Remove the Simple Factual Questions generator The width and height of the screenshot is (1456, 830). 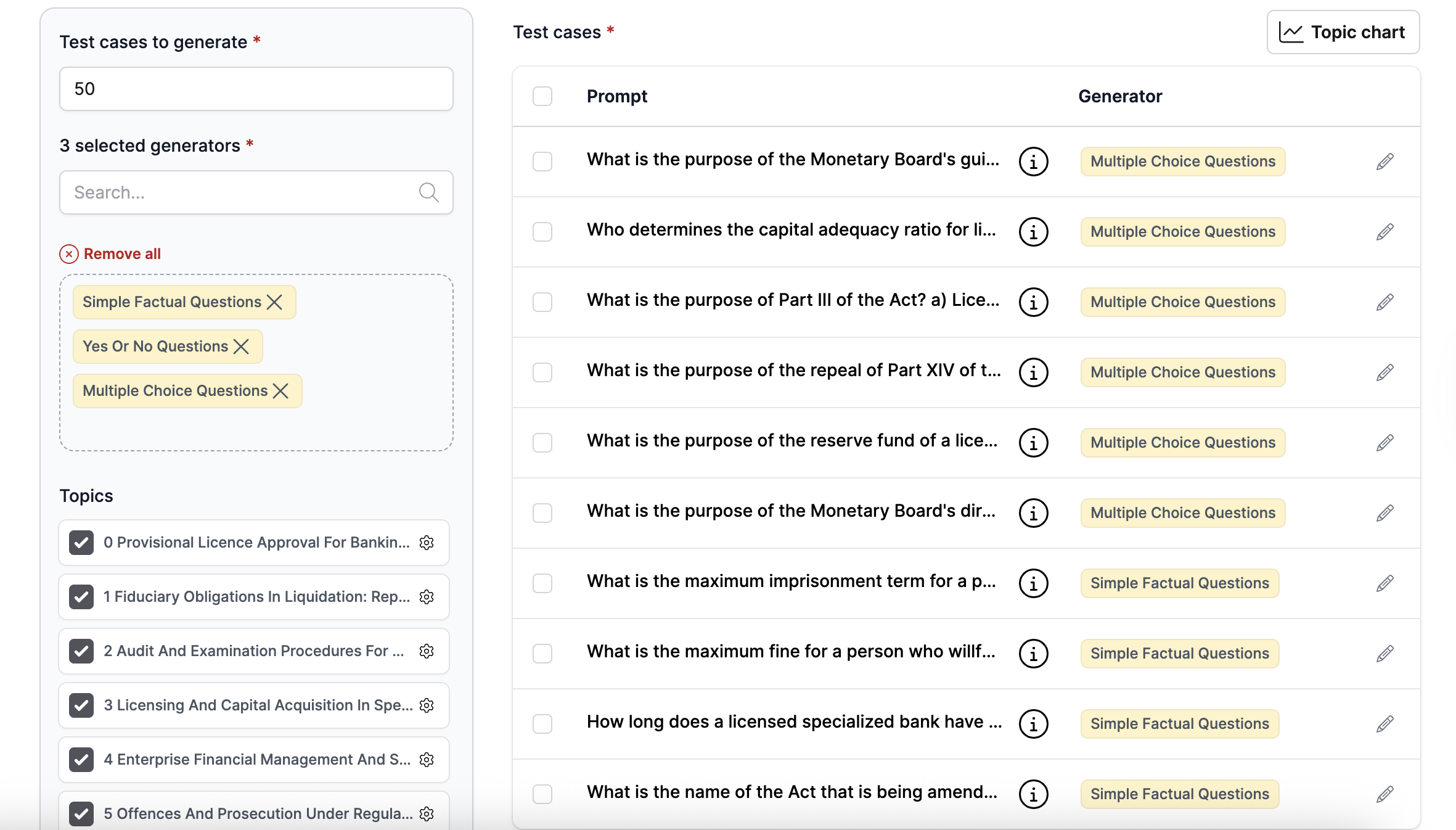276,302
